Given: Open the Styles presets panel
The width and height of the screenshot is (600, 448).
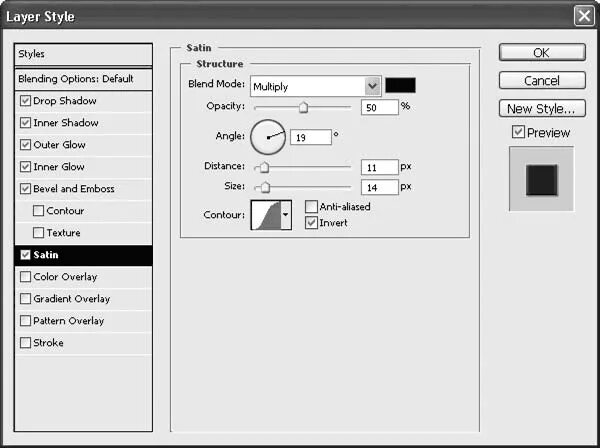Looking at the screenshot, I should (83, 54).
